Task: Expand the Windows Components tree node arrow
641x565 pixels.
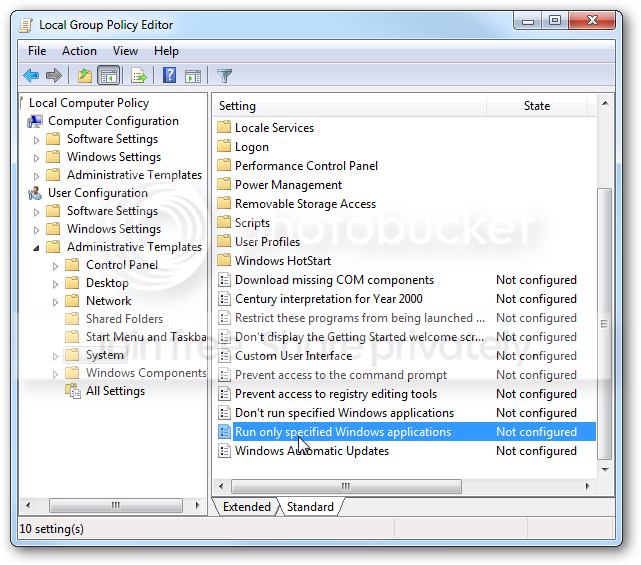Action: (x=55, y=374)
